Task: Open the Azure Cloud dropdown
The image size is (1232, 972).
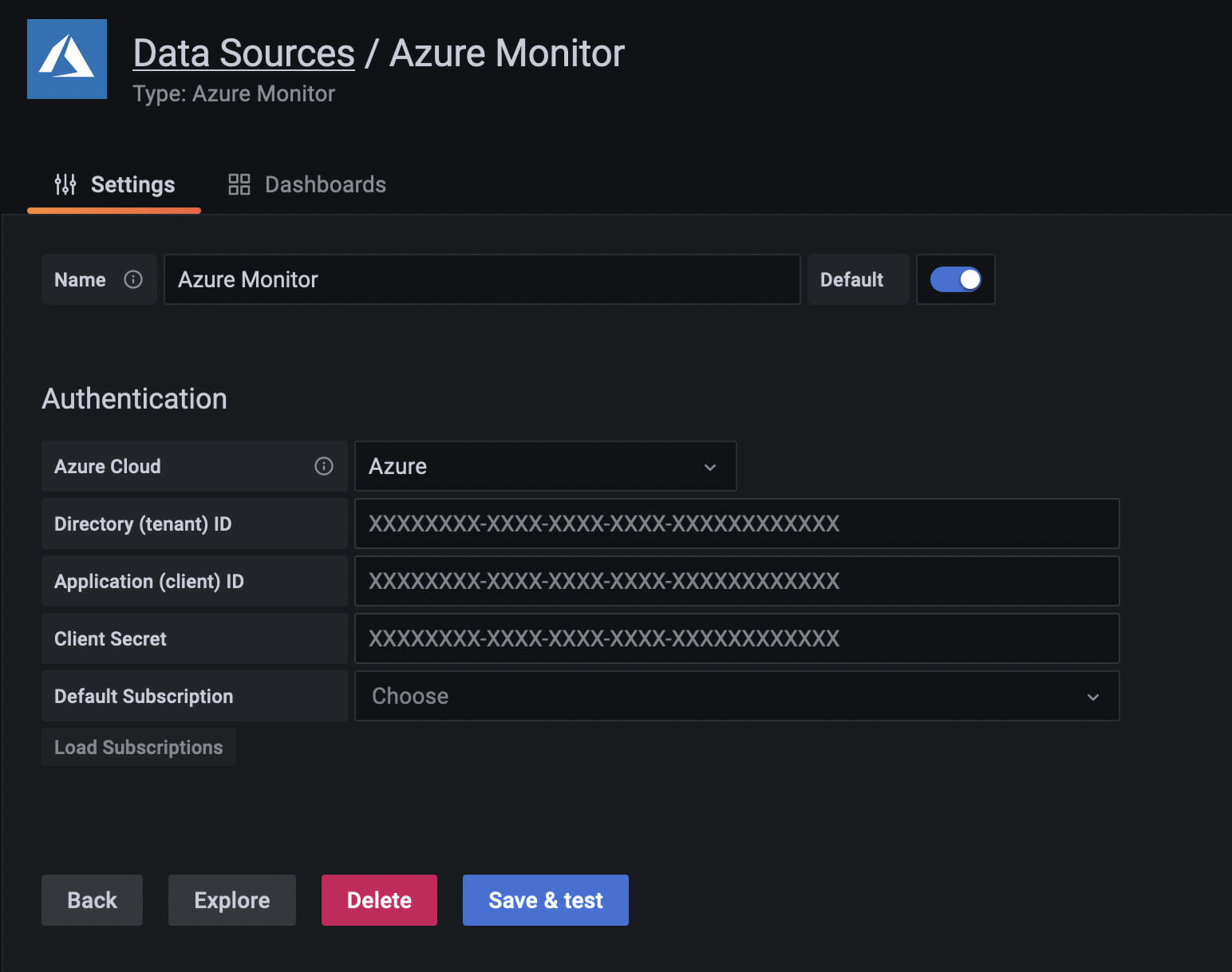Action: pyautogui.click(x=545, y=466)
